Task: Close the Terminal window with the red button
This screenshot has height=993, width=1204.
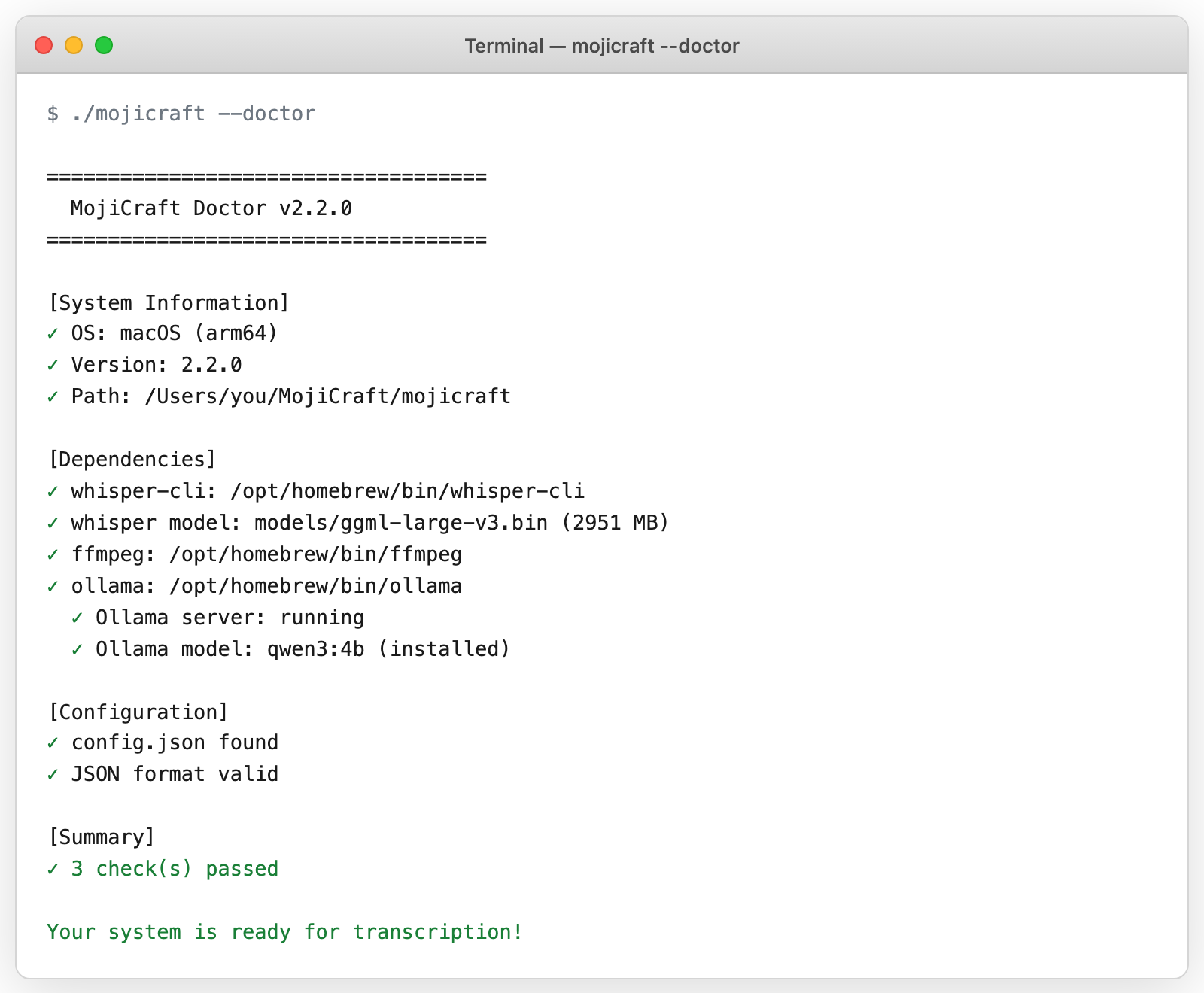Action: [44, 46]
